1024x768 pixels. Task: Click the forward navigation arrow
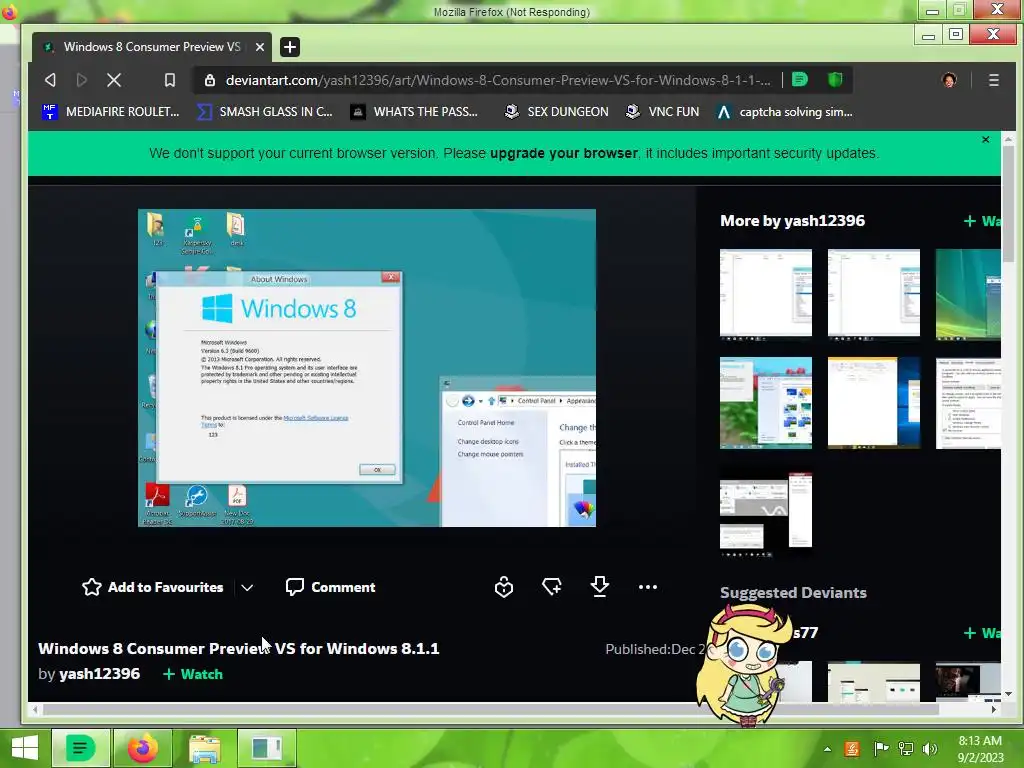tap(82, 80)
